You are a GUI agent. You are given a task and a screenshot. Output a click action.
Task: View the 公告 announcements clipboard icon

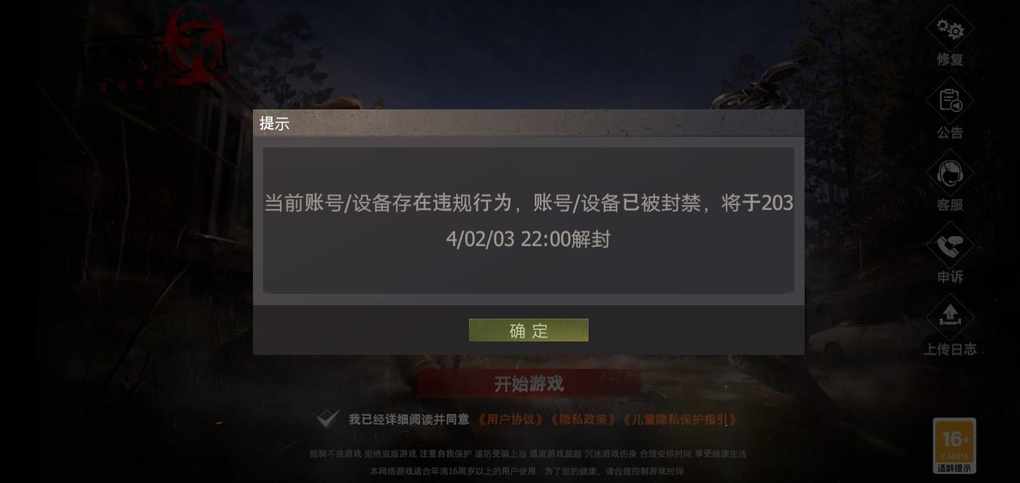click(x=950, y=101)
